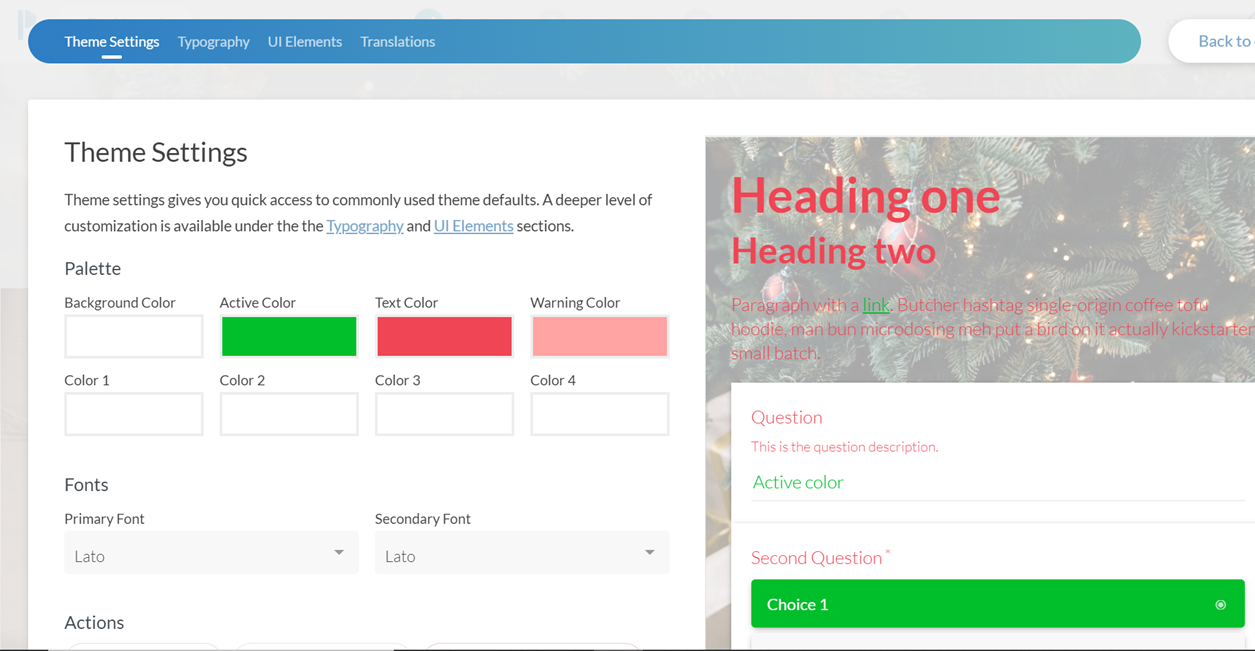The image size is (1255, 651).
Task: Pick the Background Color swatch
Action: pos(134,337)
